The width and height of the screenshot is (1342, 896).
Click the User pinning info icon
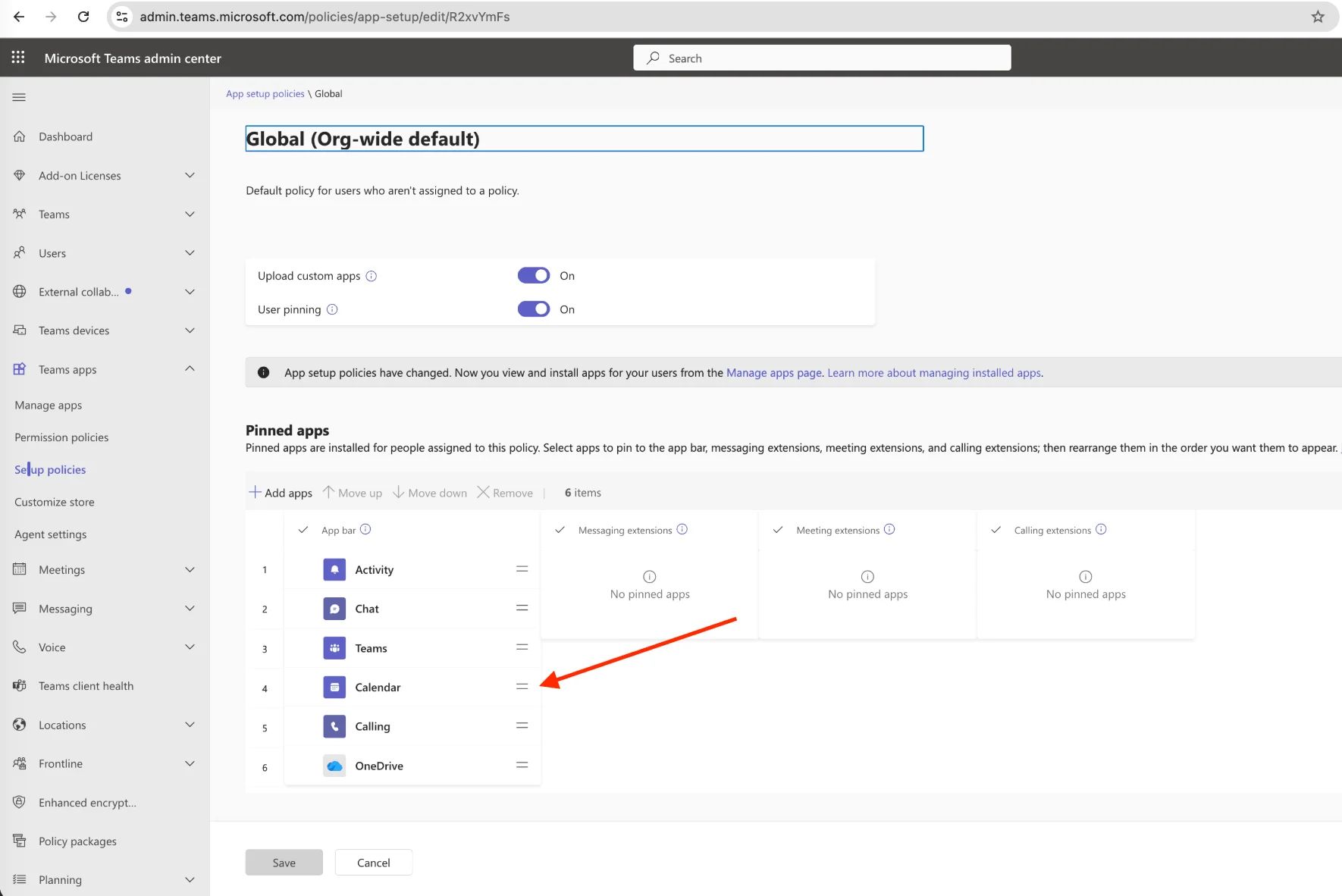332,309
